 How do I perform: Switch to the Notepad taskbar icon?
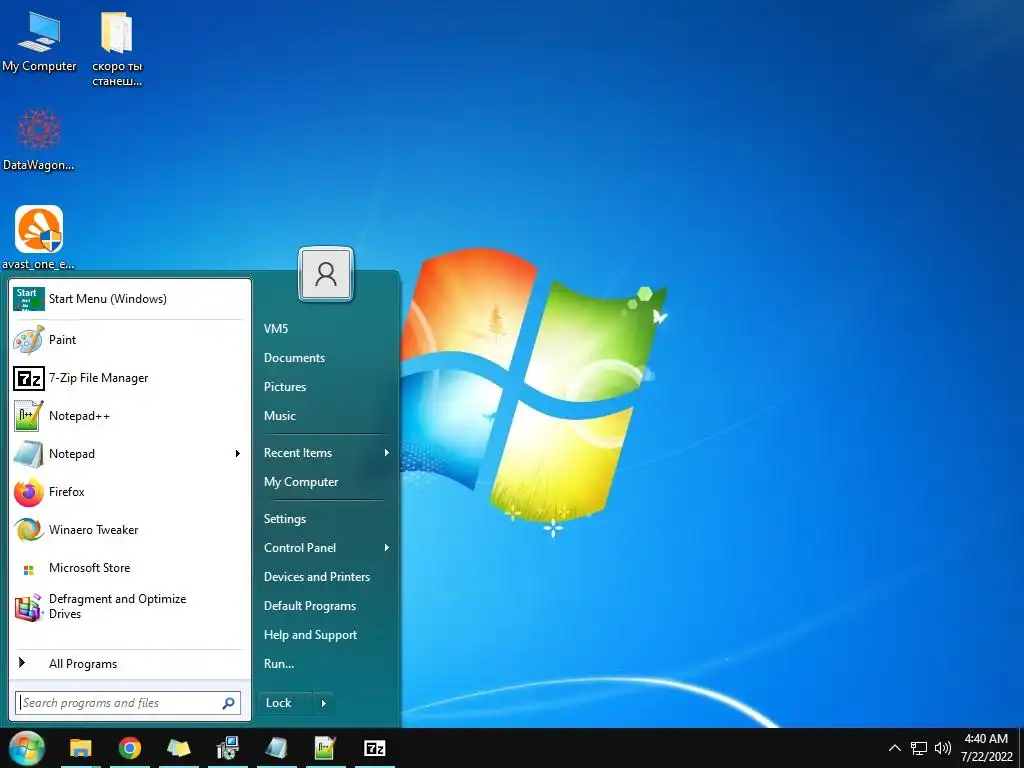(277, 748)
